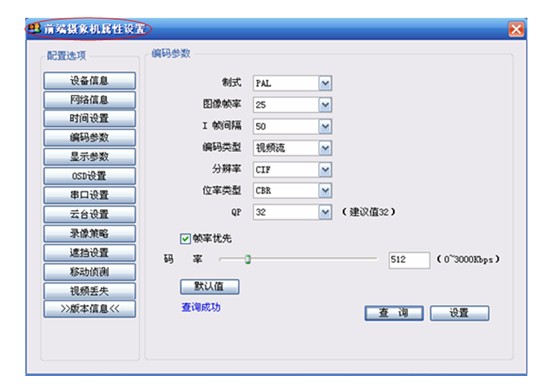
Task: Click the 视频丢失 button
Action: point(90,291)
